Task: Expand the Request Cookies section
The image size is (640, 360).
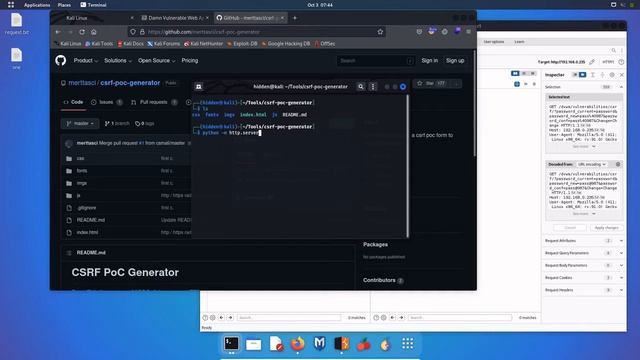Action: [584, 278]
